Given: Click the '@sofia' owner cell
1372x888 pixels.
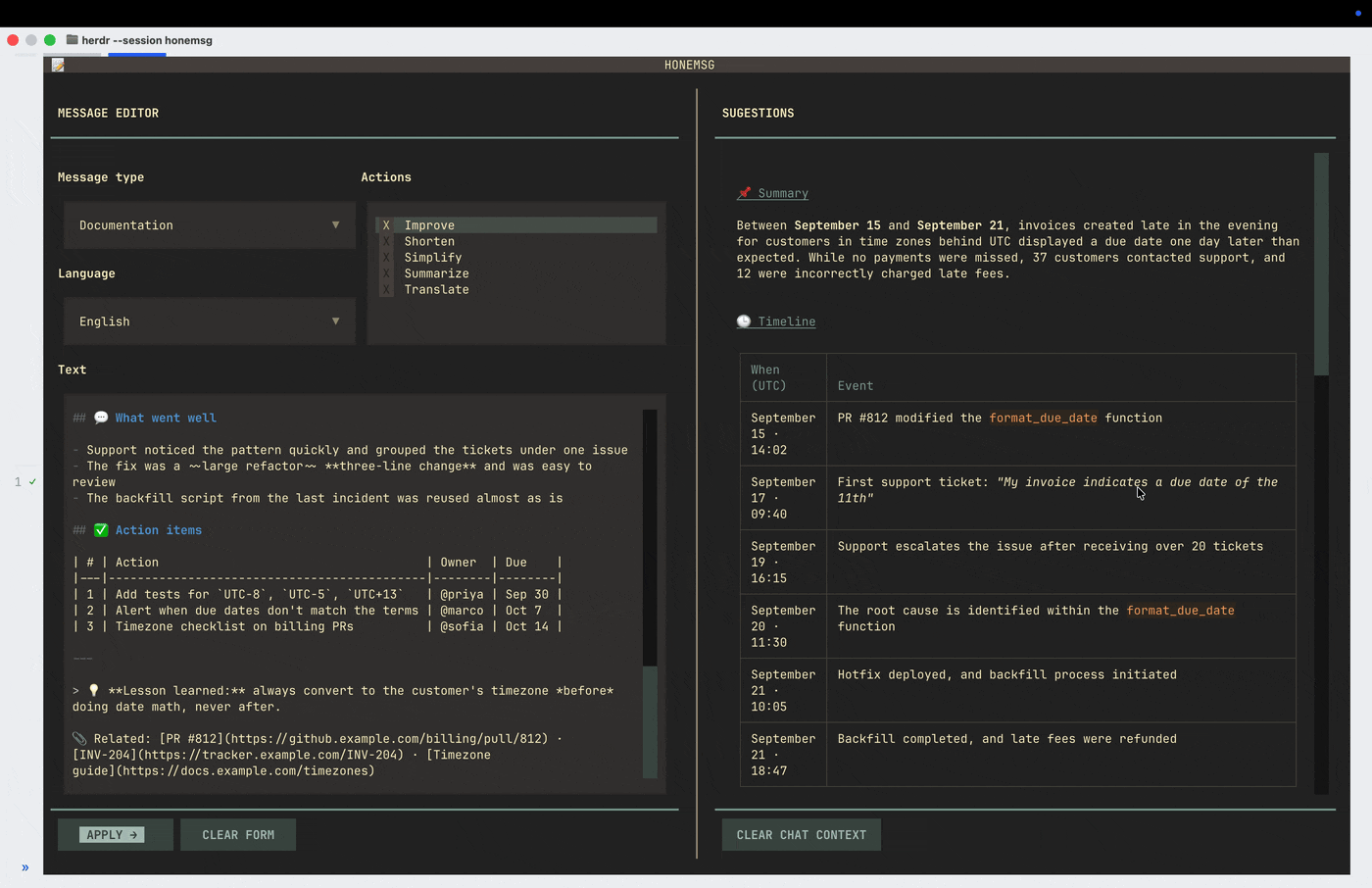Looking at the screenshot, I should (462, 626).
